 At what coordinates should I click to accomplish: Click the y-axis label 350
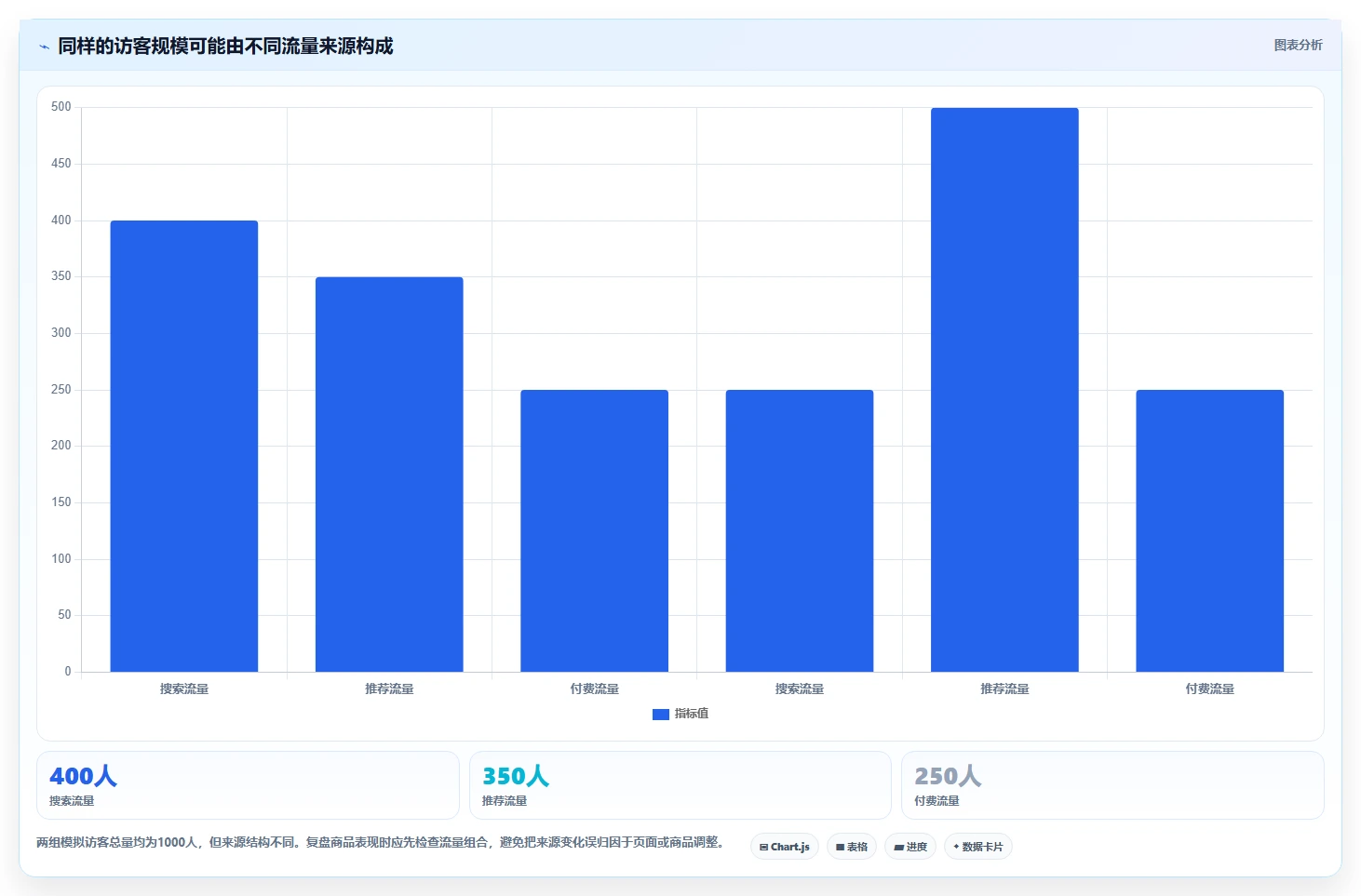point(61,276)
